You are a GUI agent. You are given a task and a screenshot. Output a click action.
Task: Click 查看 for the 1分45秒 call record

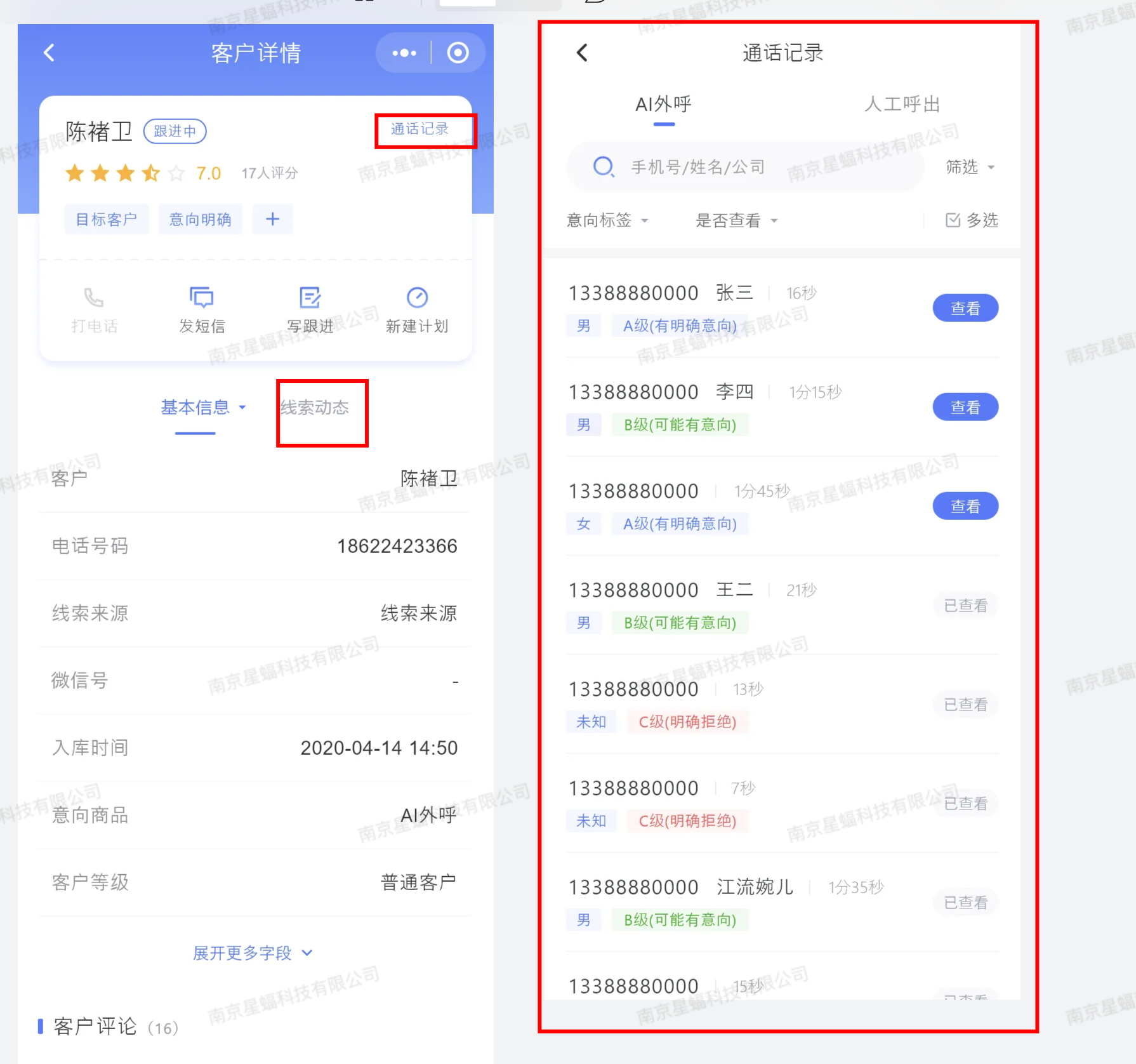point(965,506)
